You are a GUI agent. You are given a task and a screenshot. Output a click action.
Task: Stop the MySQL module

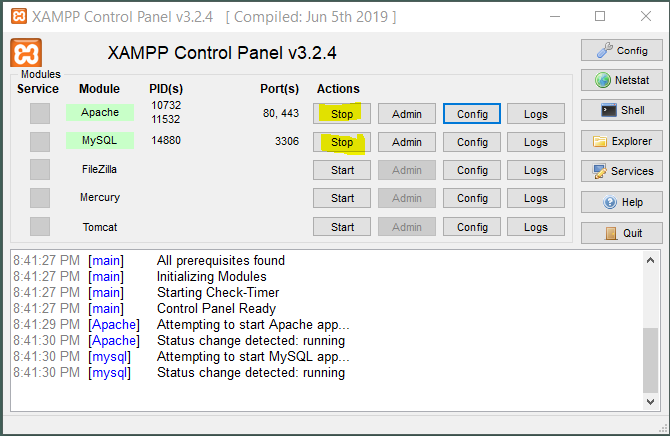coord(342,142)
